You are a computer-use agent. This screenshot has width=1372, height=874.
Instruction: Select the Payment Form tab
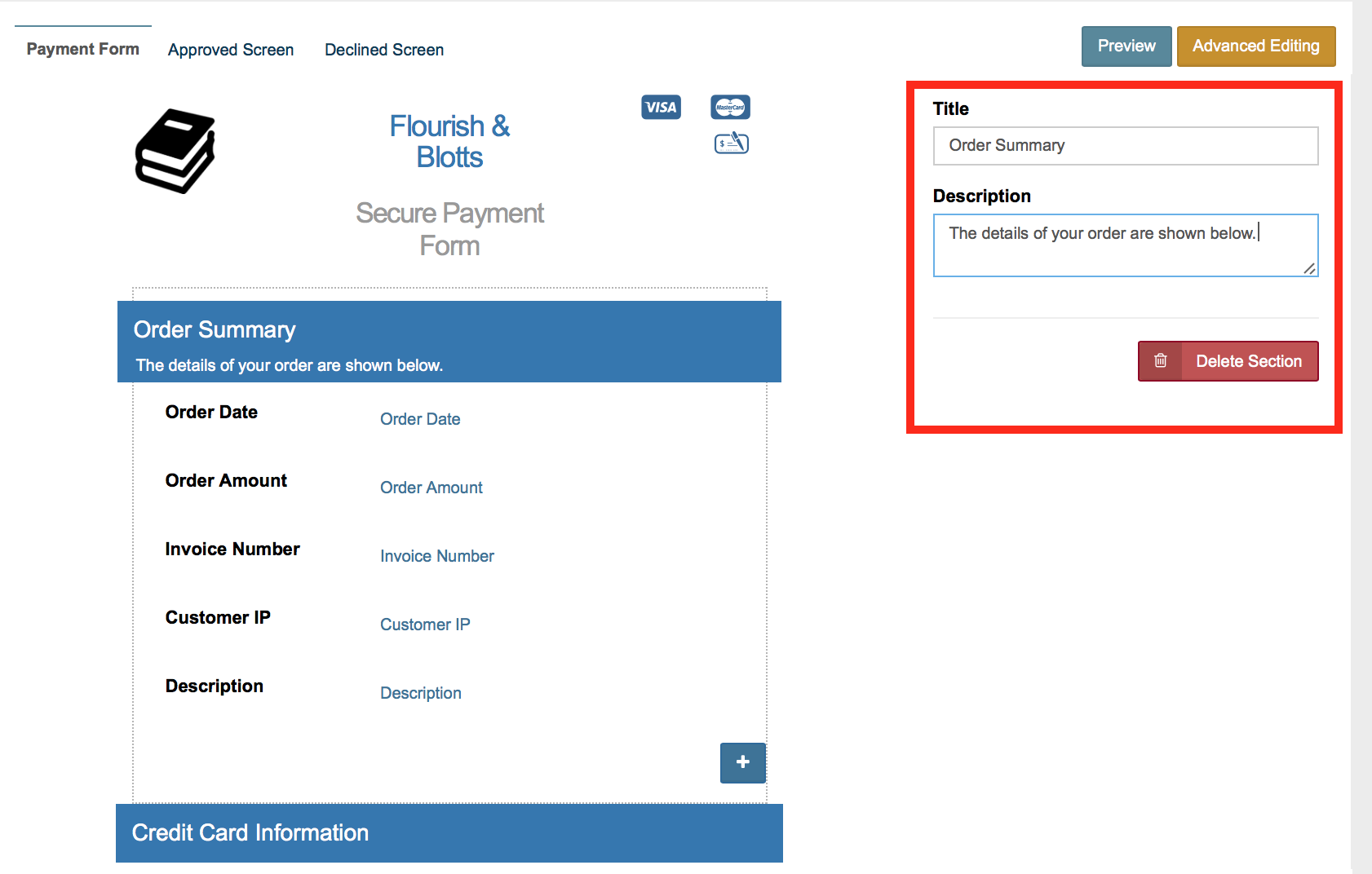point(83,49)
